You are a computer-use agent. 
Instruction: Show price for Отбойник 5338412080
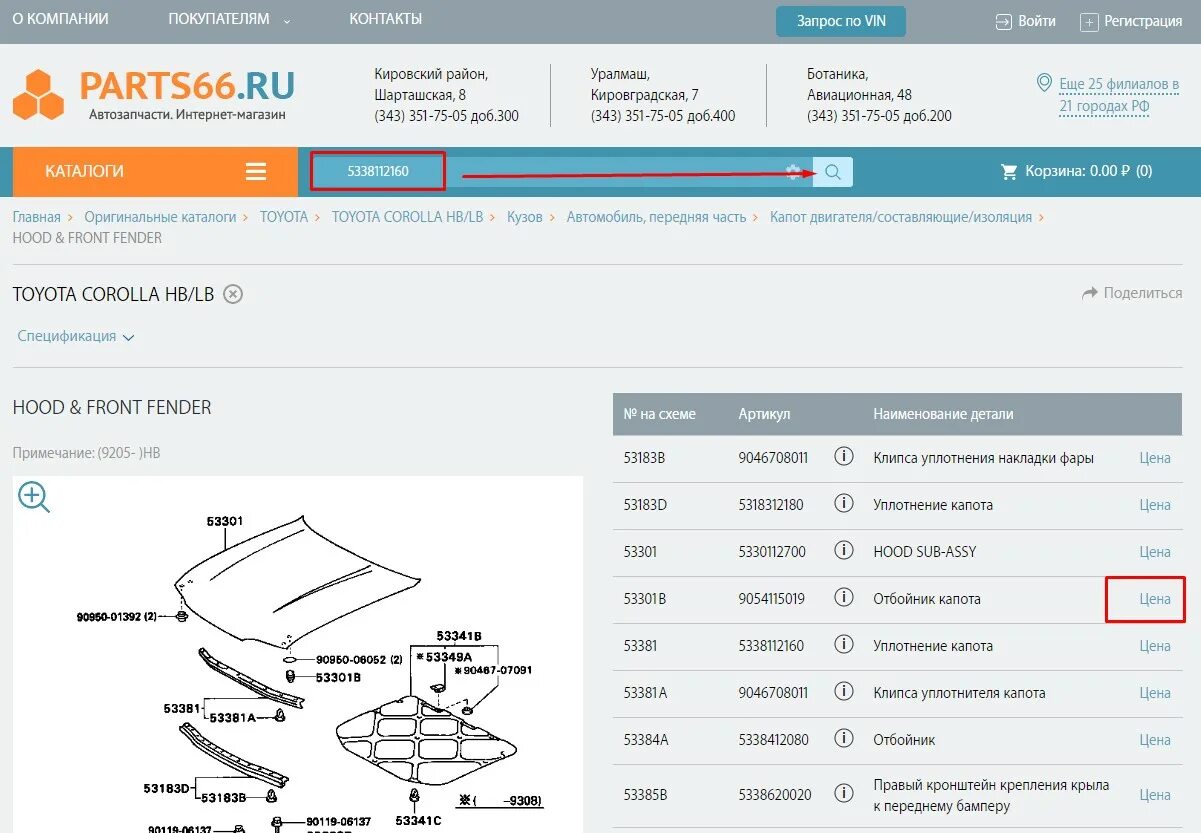(x=1155, y=740)
